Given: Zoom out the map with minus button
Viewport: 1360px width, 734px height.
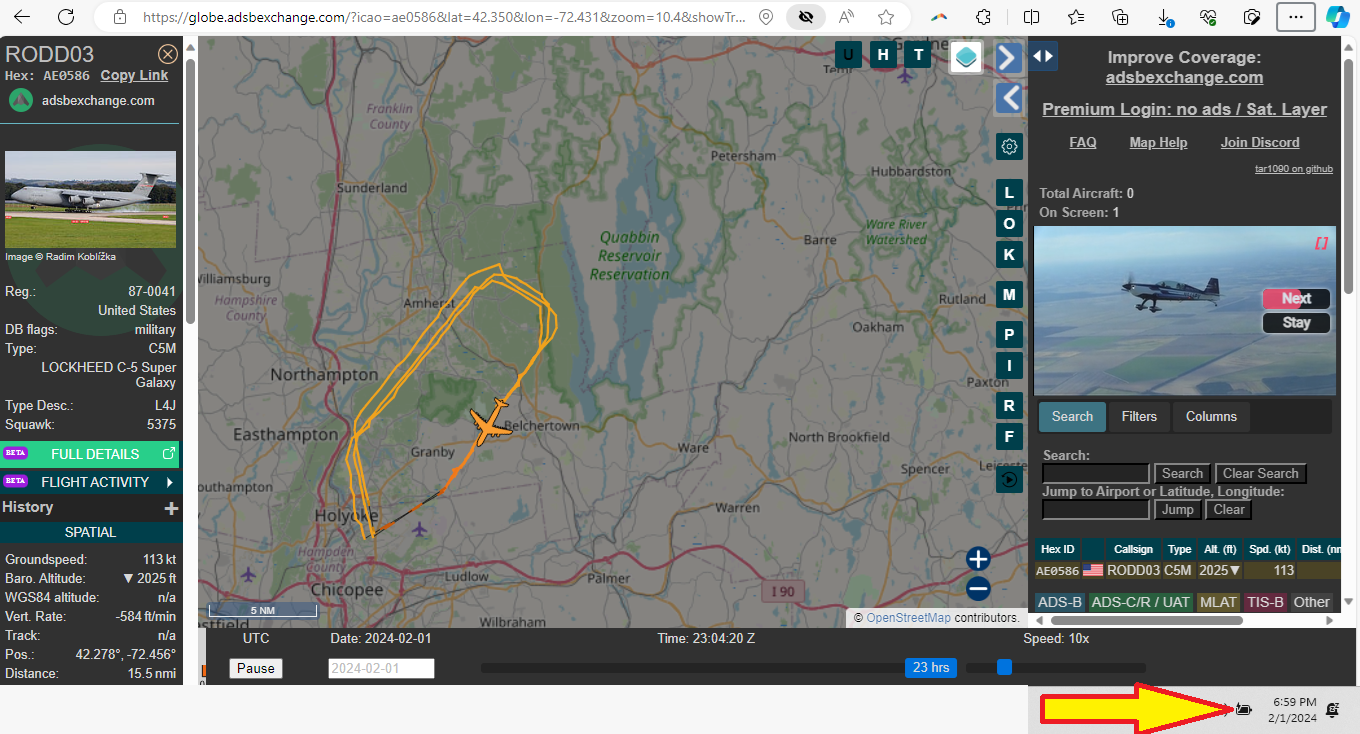Looking at the screenshot, I should coord(978,589).
